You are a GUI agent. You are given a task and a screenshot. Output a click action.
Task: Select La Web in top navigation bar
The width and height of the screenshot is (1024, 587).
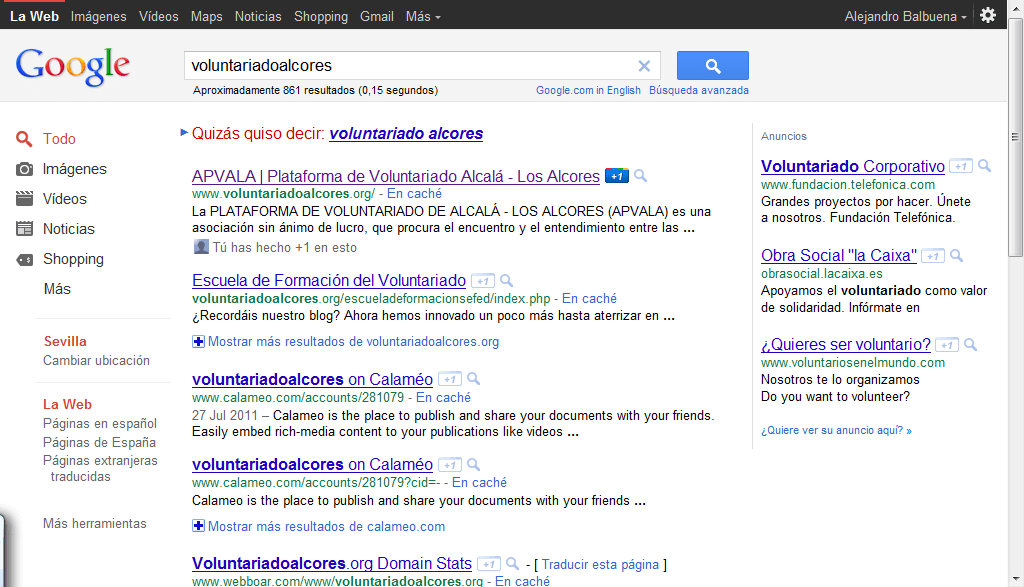pos(34,16)
